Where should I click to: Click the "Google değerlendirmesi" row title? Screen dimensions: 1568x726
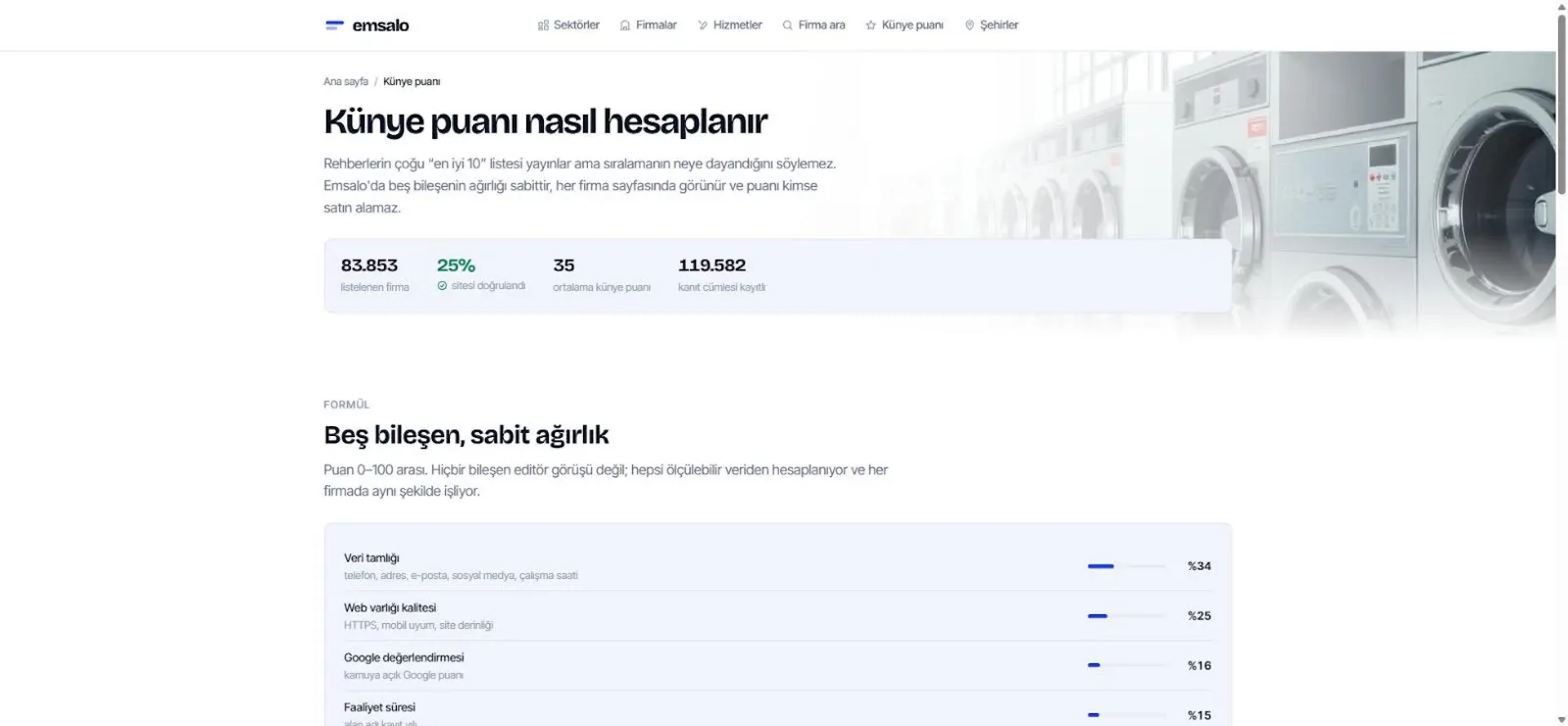[x=404, y=657]
